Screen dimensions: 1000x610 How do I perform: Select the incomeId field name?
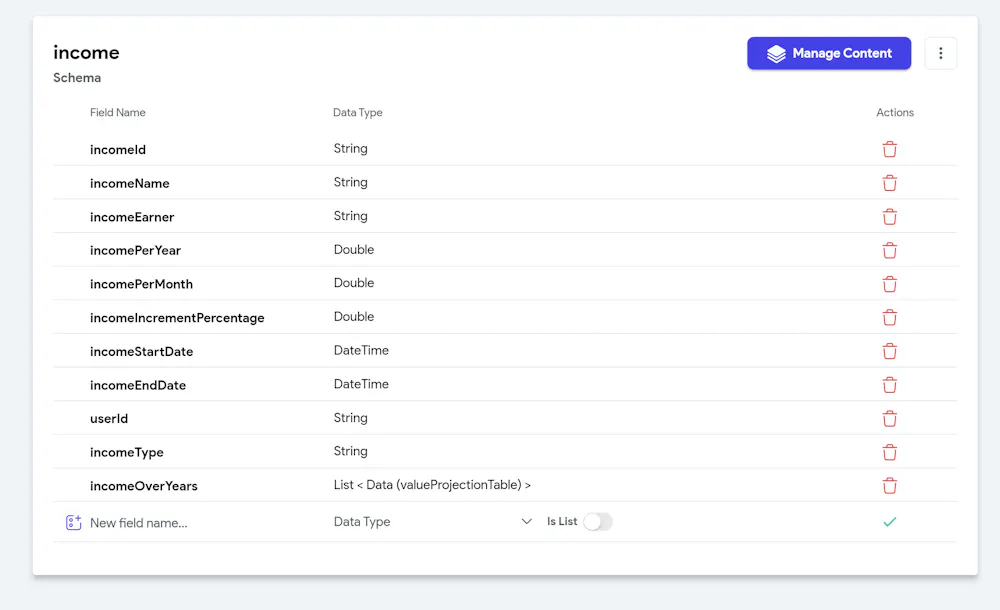[118, 149]
